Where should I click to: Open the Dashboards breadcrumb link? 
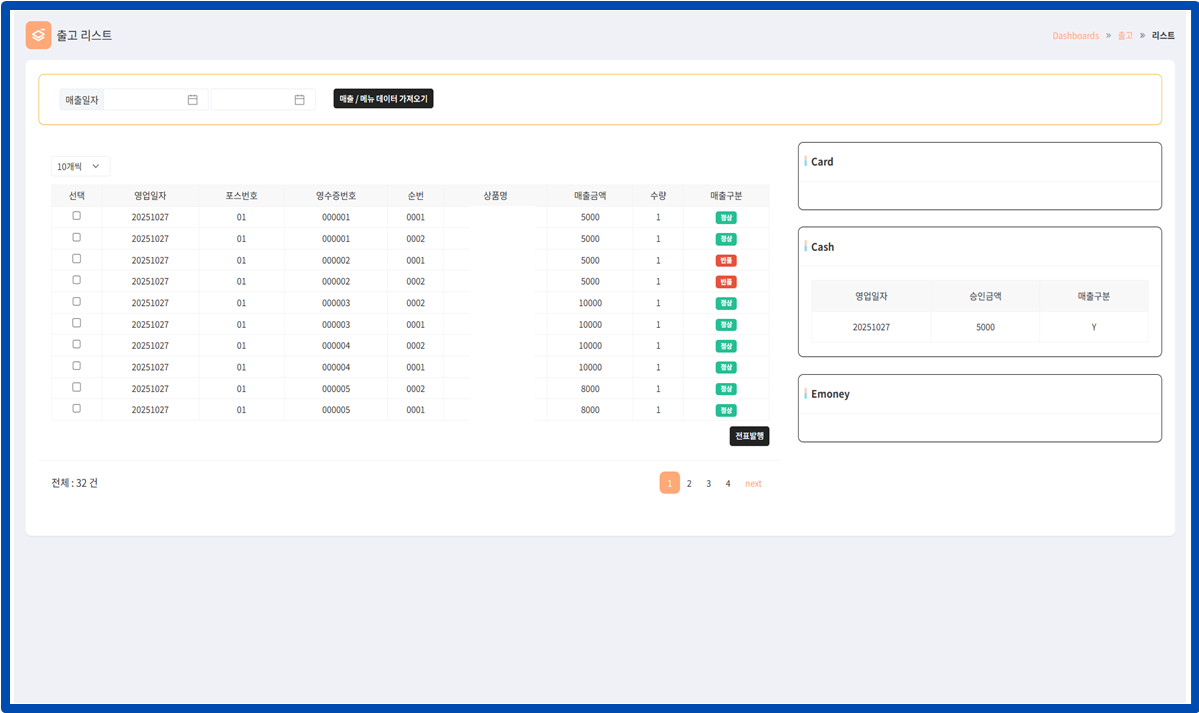pos(1075,36)
